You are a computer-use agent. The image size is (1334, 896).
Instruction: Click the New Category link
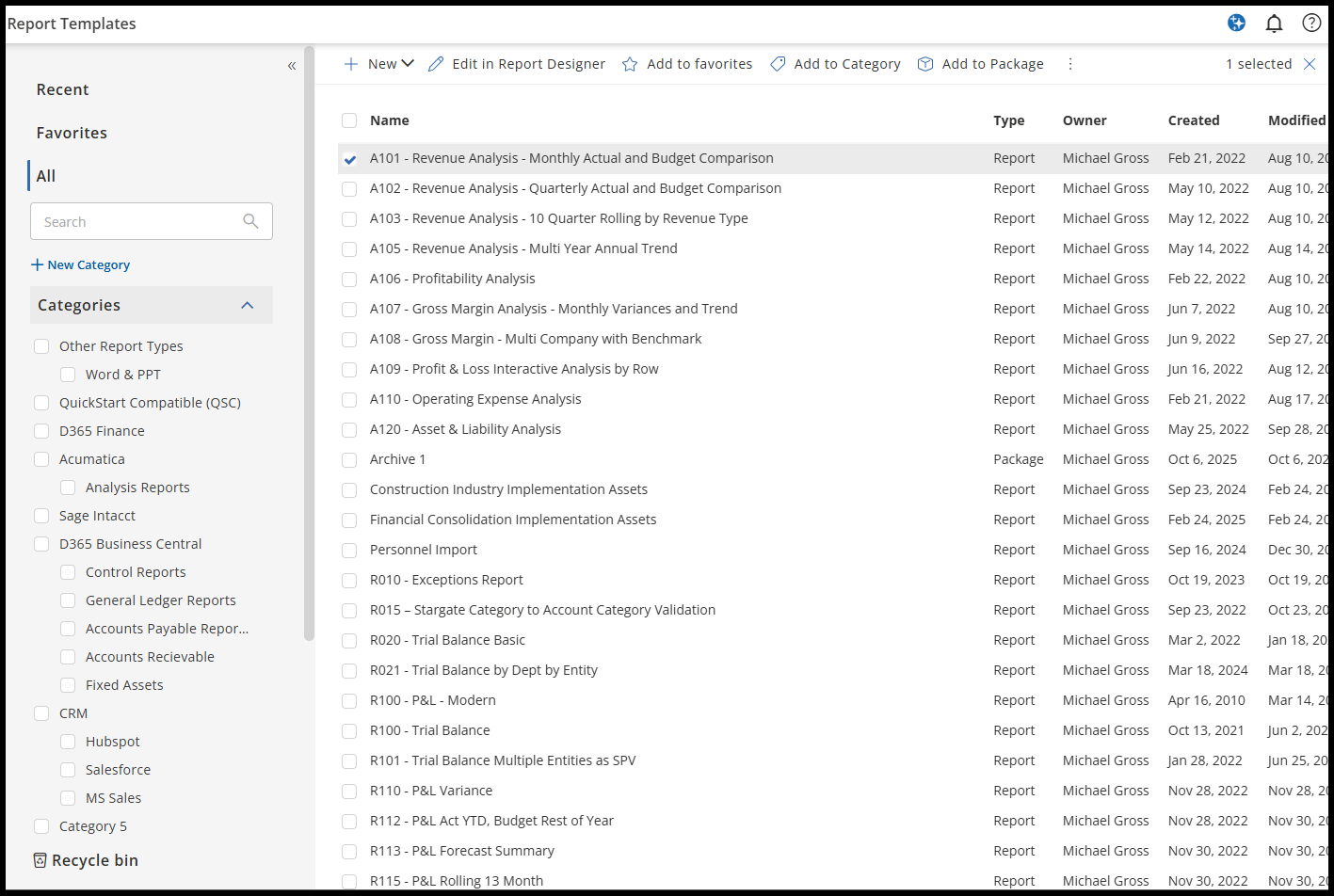(x=81, y=264)
